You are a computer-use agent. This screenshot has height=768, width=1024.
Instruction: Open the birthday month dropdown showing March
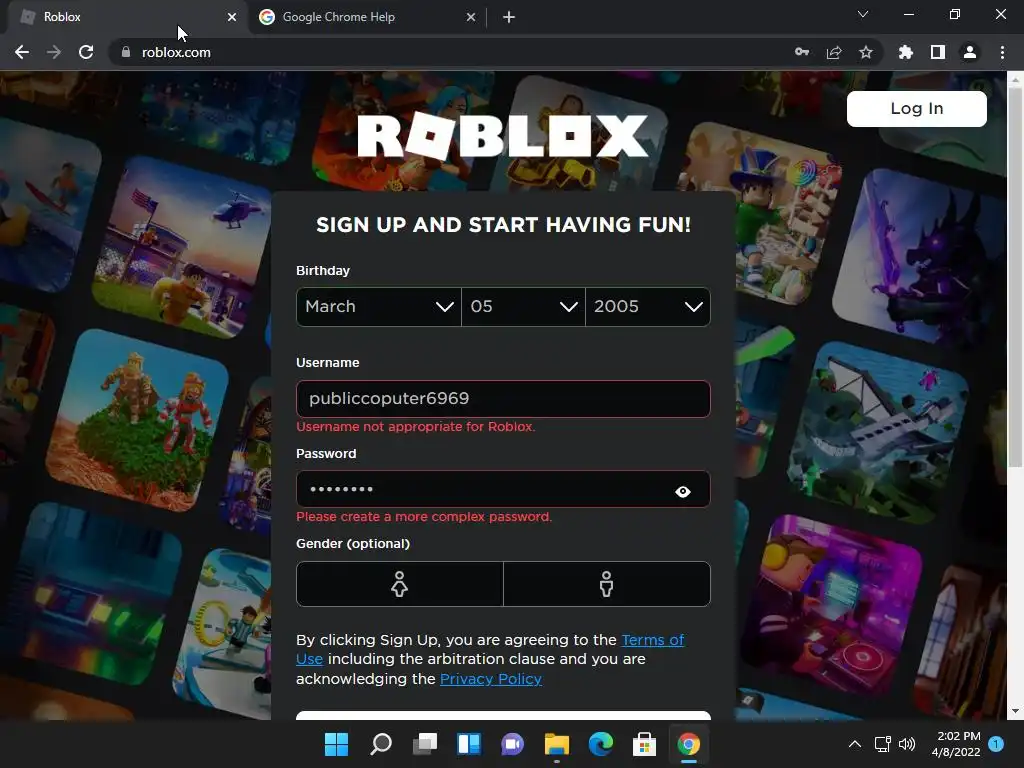pyautogui.click(x=379, y=307)
